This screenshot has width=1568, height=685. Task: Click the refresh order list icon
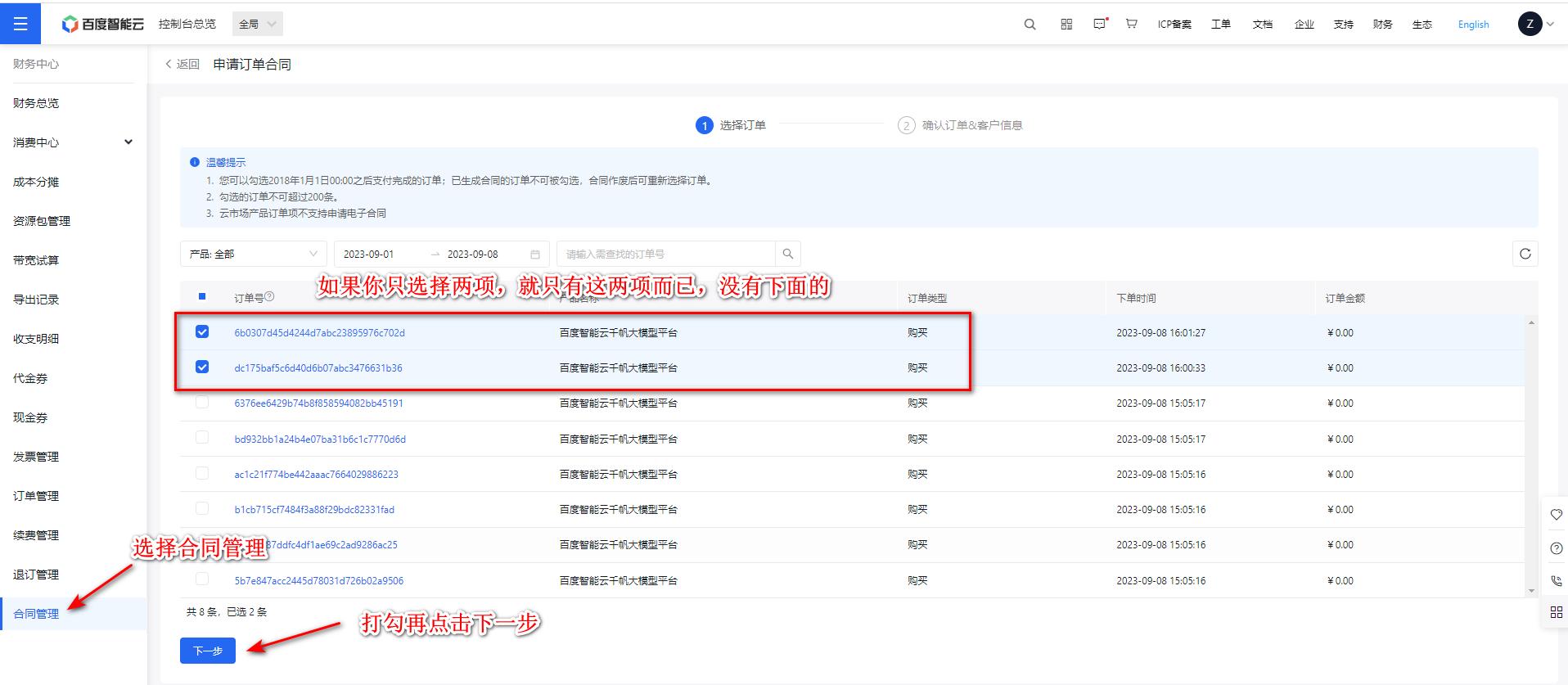click(1525, 254)
